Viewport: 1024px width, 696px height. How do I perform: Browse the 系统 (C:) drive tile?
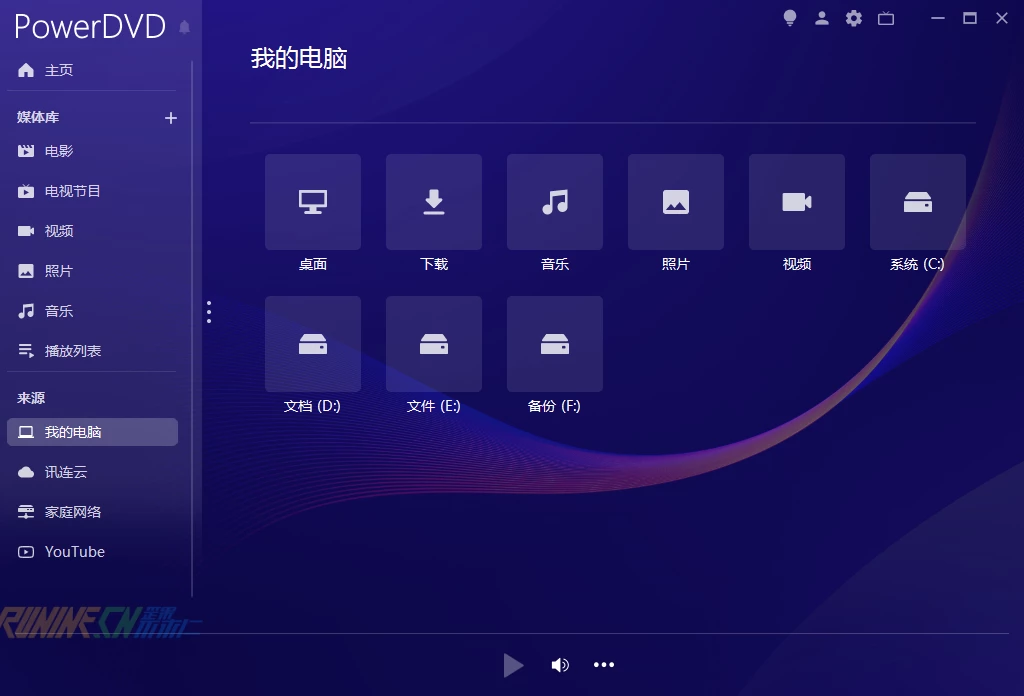click(x=918, y=202)
